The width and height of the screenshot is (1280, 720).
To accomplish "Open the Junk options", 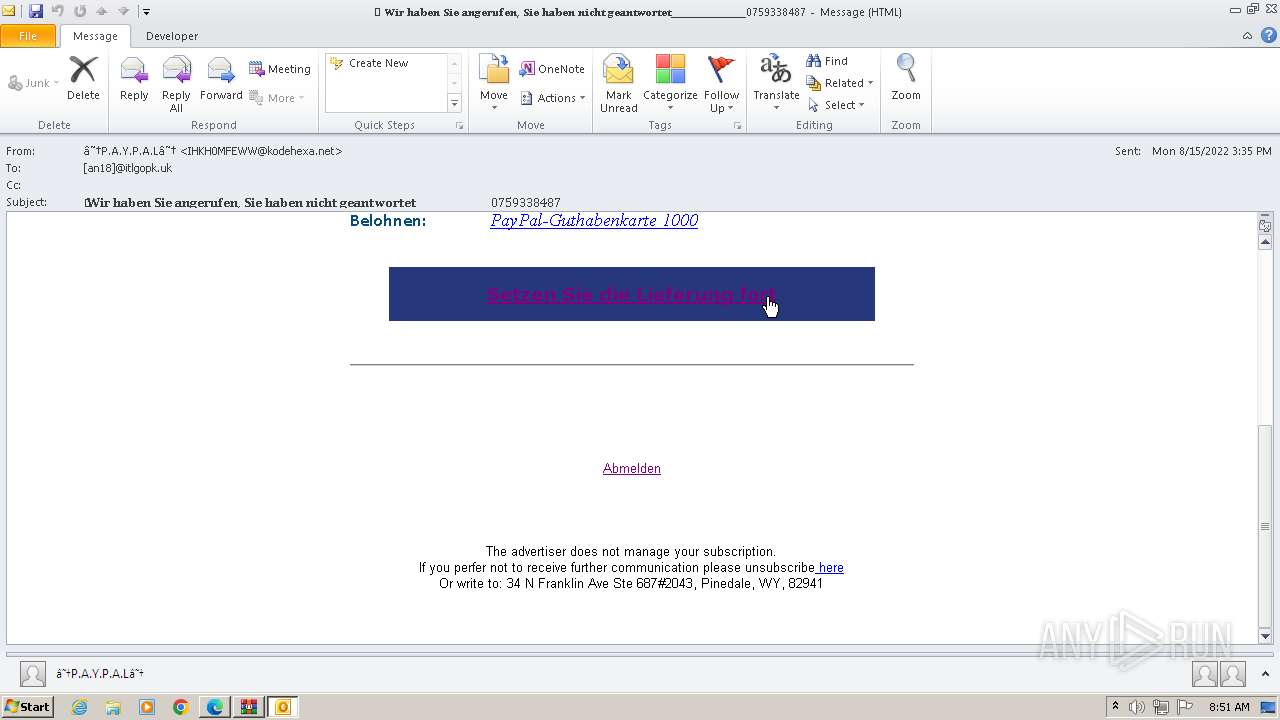I will click(34, 83).
